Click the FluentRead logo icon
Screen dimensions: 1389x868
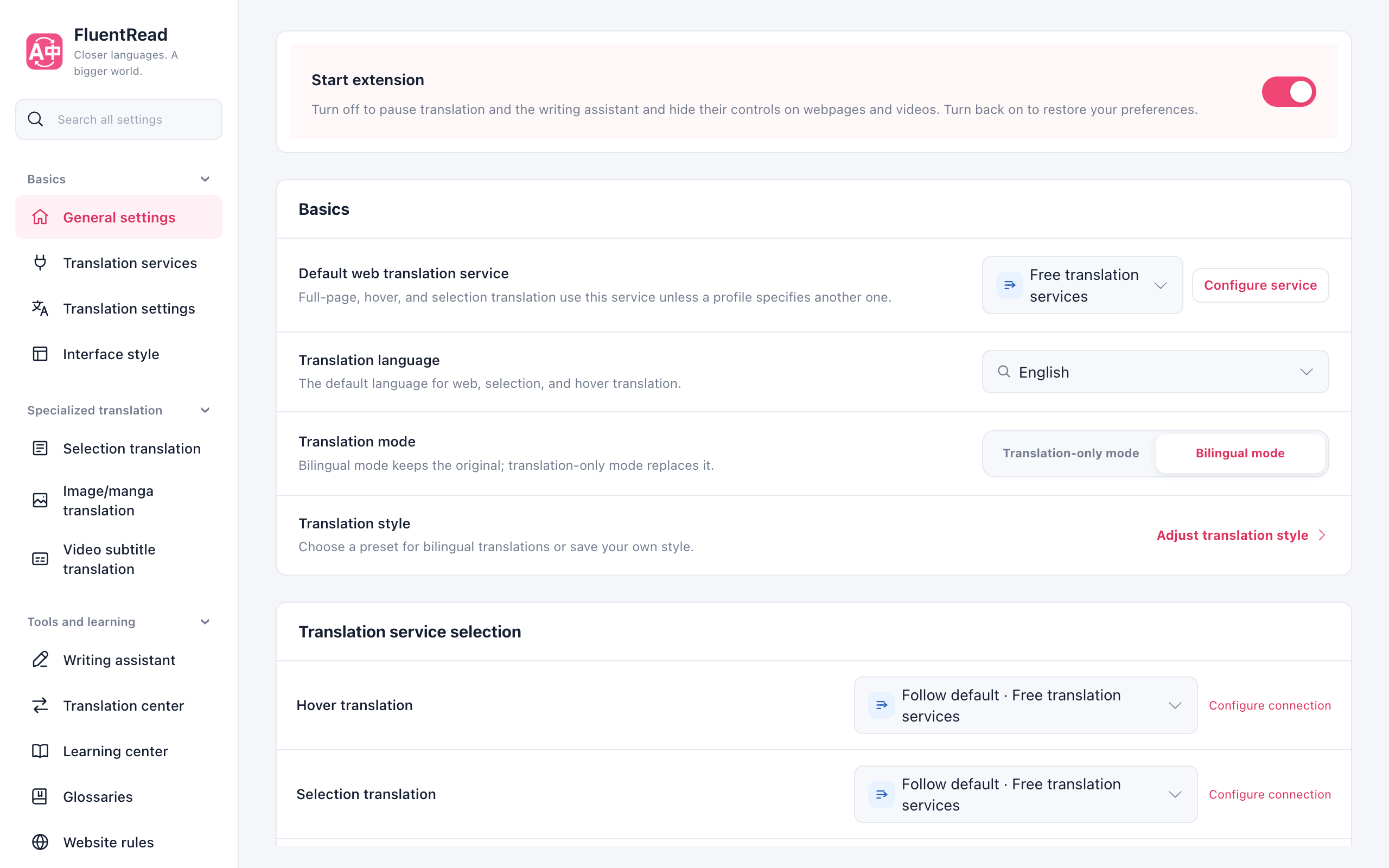click(44, 51)
